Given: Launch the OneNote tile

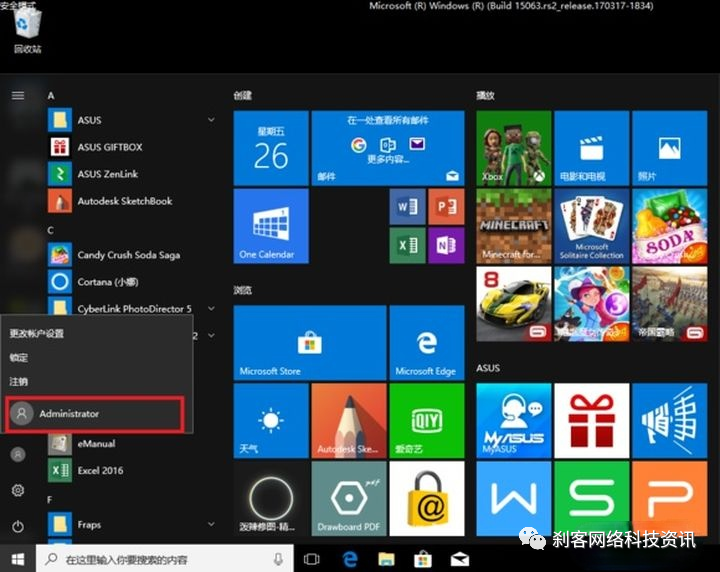Looking at the screenshot, I should click(x=446, y=246).
